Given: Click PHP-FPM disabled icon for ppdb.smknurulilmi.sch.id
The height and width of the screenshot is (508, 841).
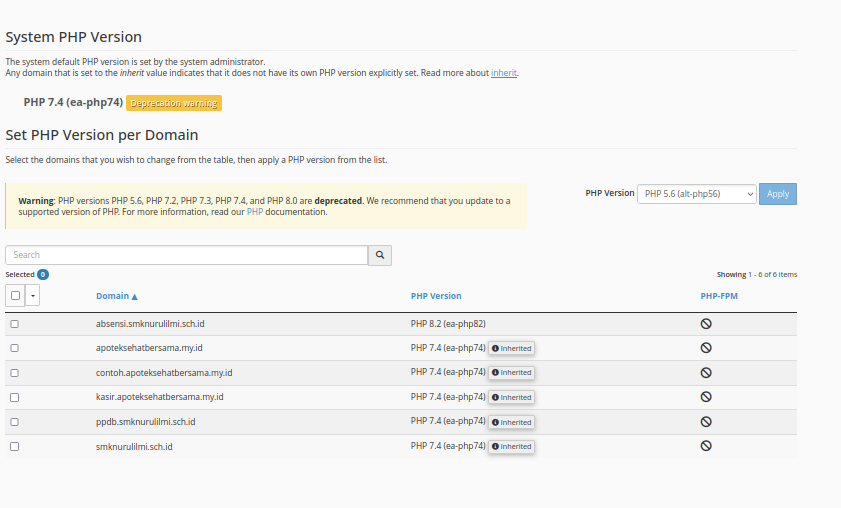Looking at the screenshot, I should coord(705,422).
